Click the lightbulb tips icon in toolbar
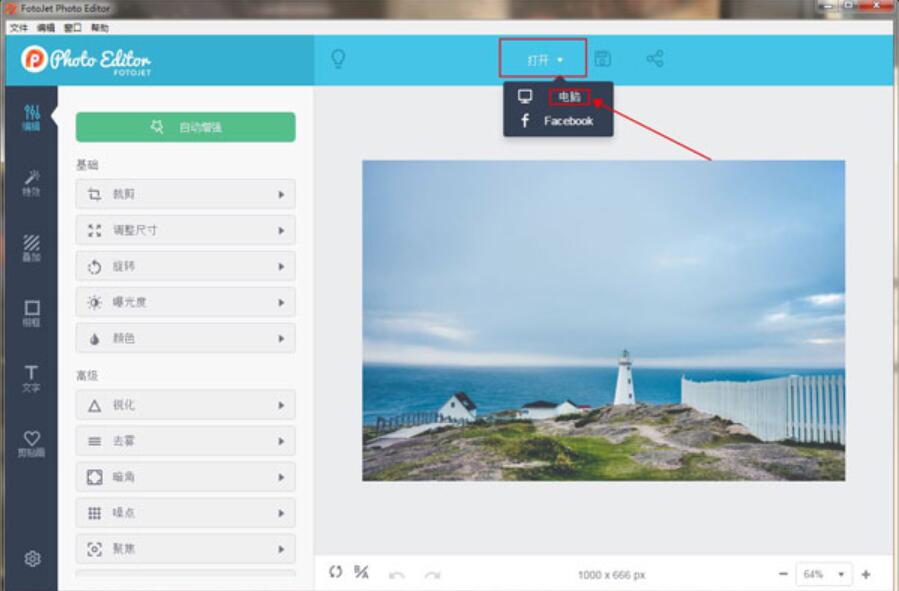The image size is (899, 591). click(x=339, y=58)
